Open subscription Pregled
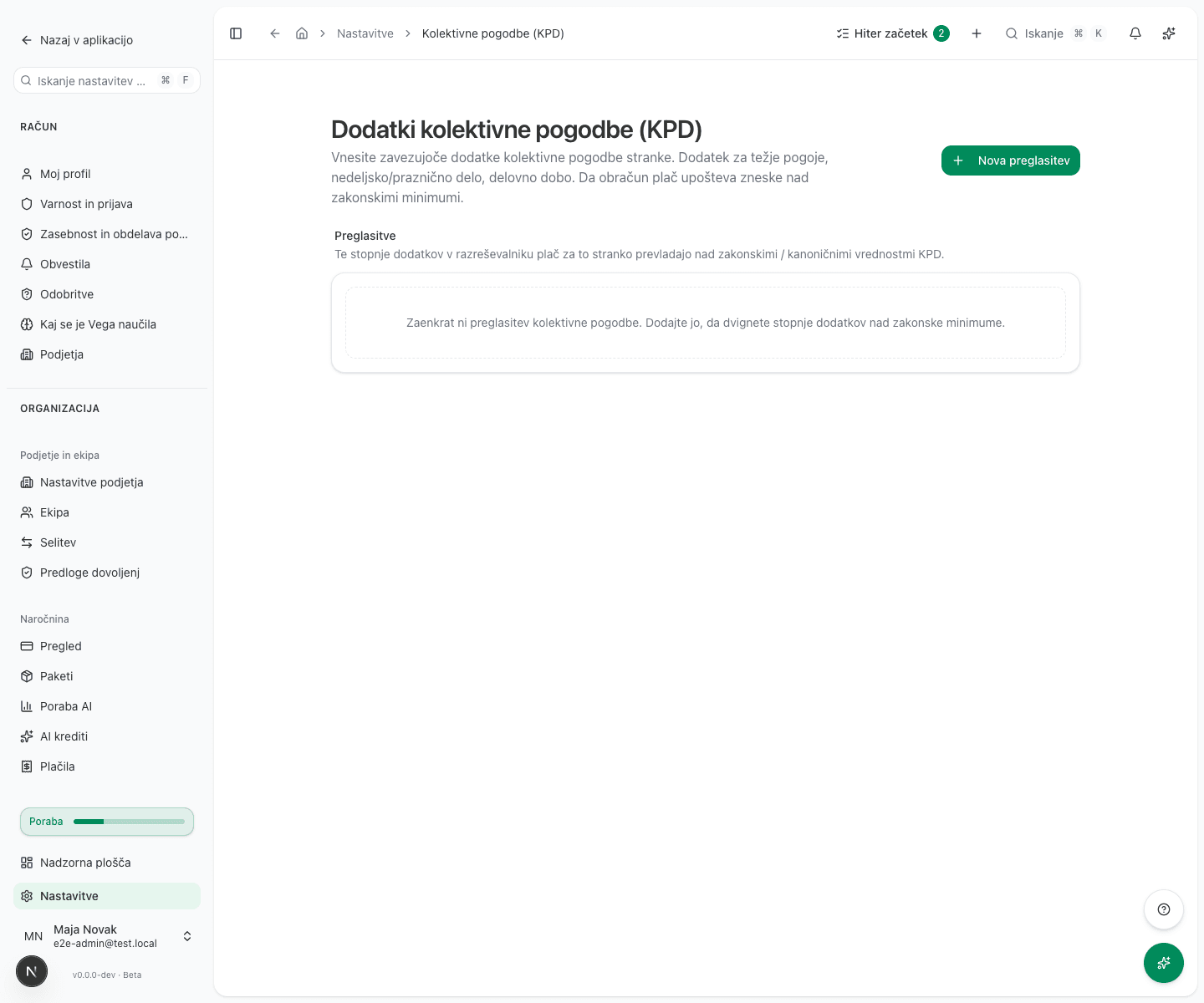The image size is (1204, 1003). 107,646
